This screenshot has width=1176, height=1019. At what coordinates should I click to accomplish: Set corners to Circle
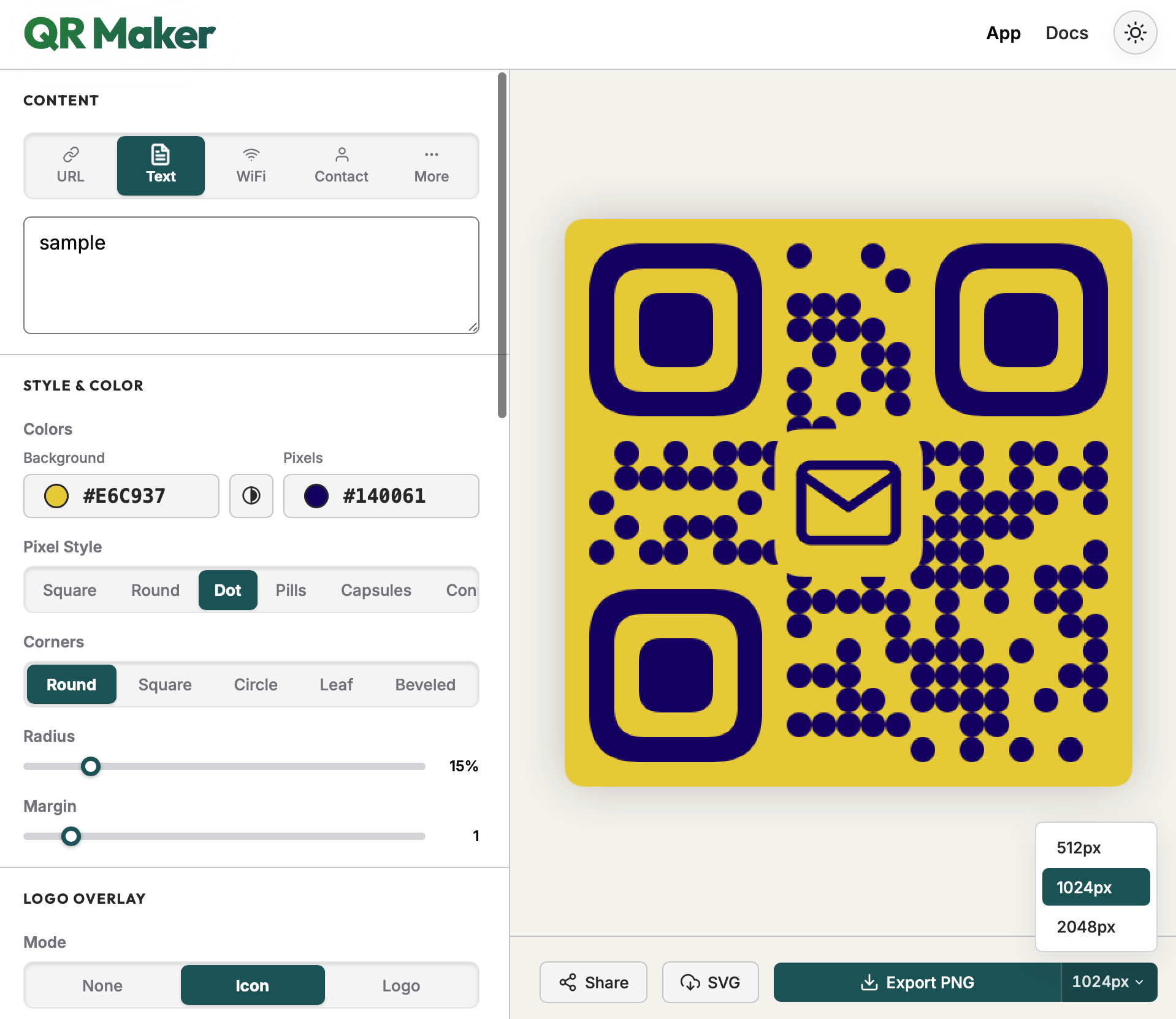pos(256,684)
